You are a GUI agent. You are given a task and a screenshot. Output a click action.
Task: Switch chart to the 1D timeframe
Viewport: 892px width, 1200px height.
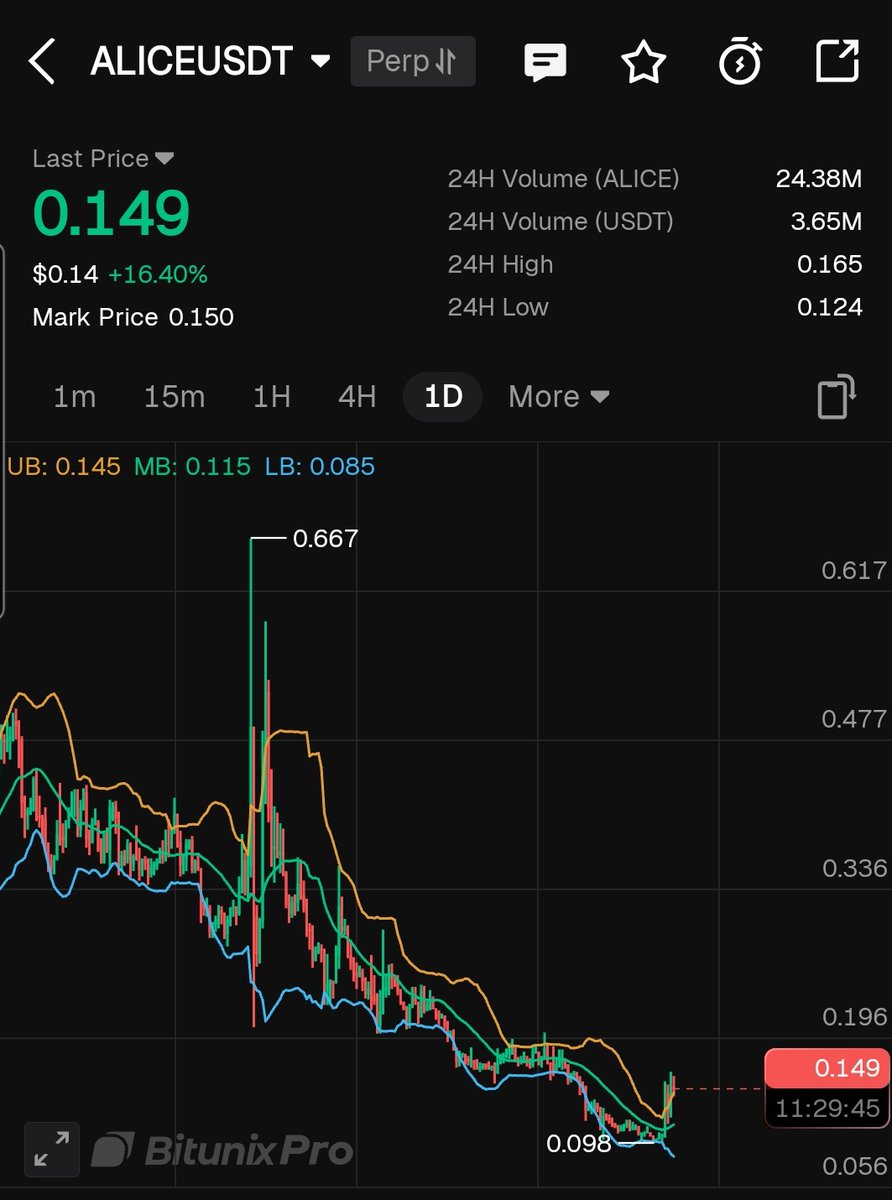[442, 396]
